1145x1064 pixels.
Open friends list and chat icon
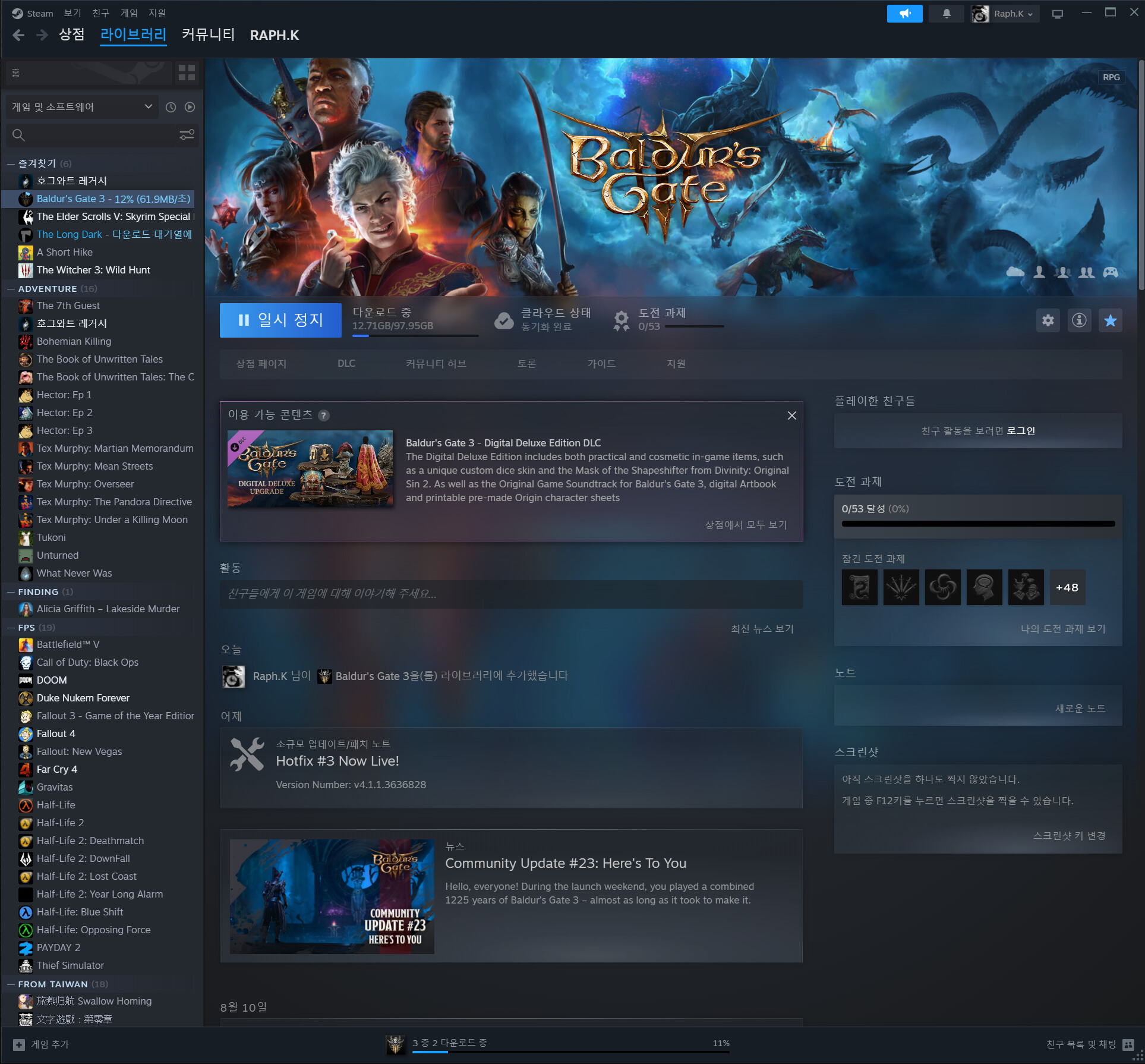tap(1128, 1044)
